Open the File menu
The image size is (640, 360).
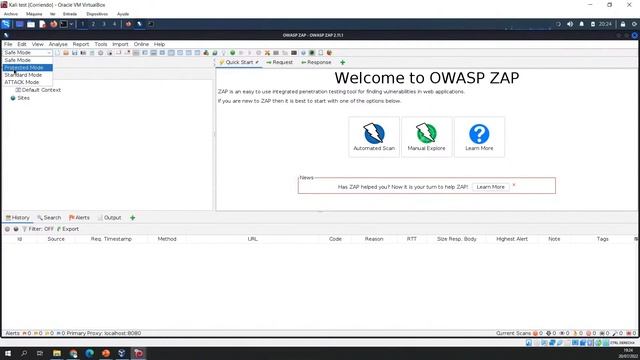(8, 44)
